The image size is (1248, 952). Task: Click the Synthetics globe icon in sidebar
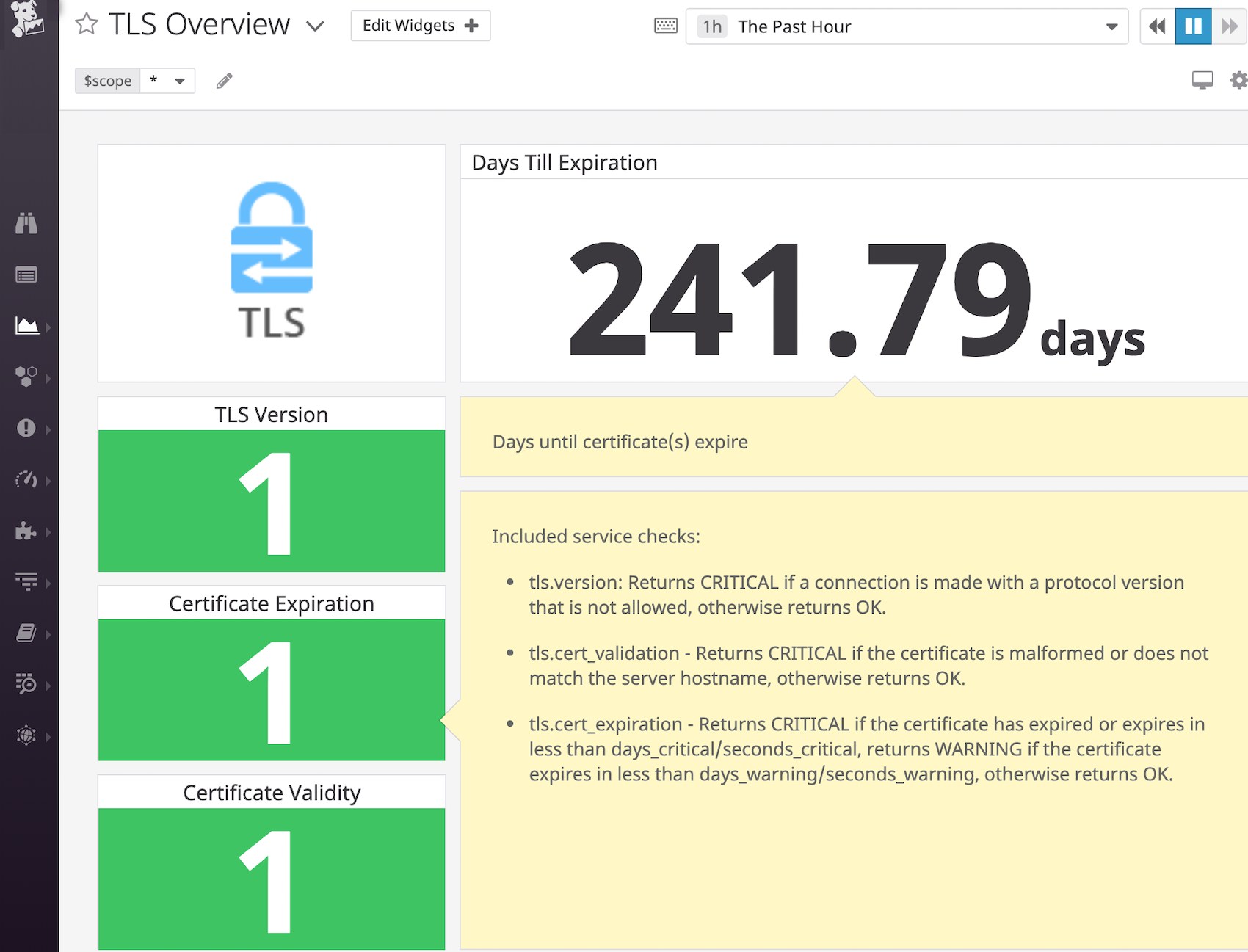(27, 735)
